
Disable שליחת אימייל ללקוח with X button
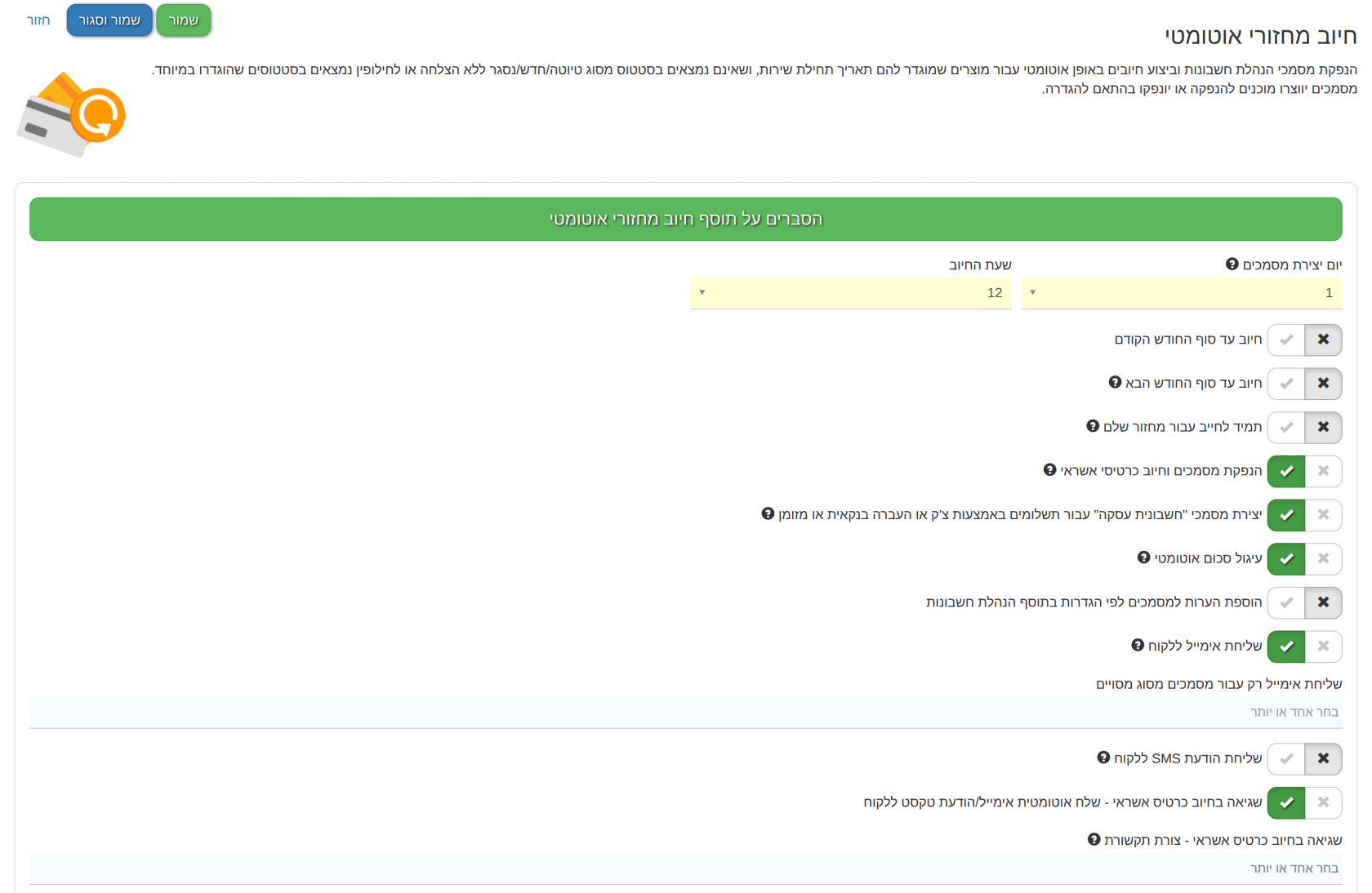click(1323, 646)
